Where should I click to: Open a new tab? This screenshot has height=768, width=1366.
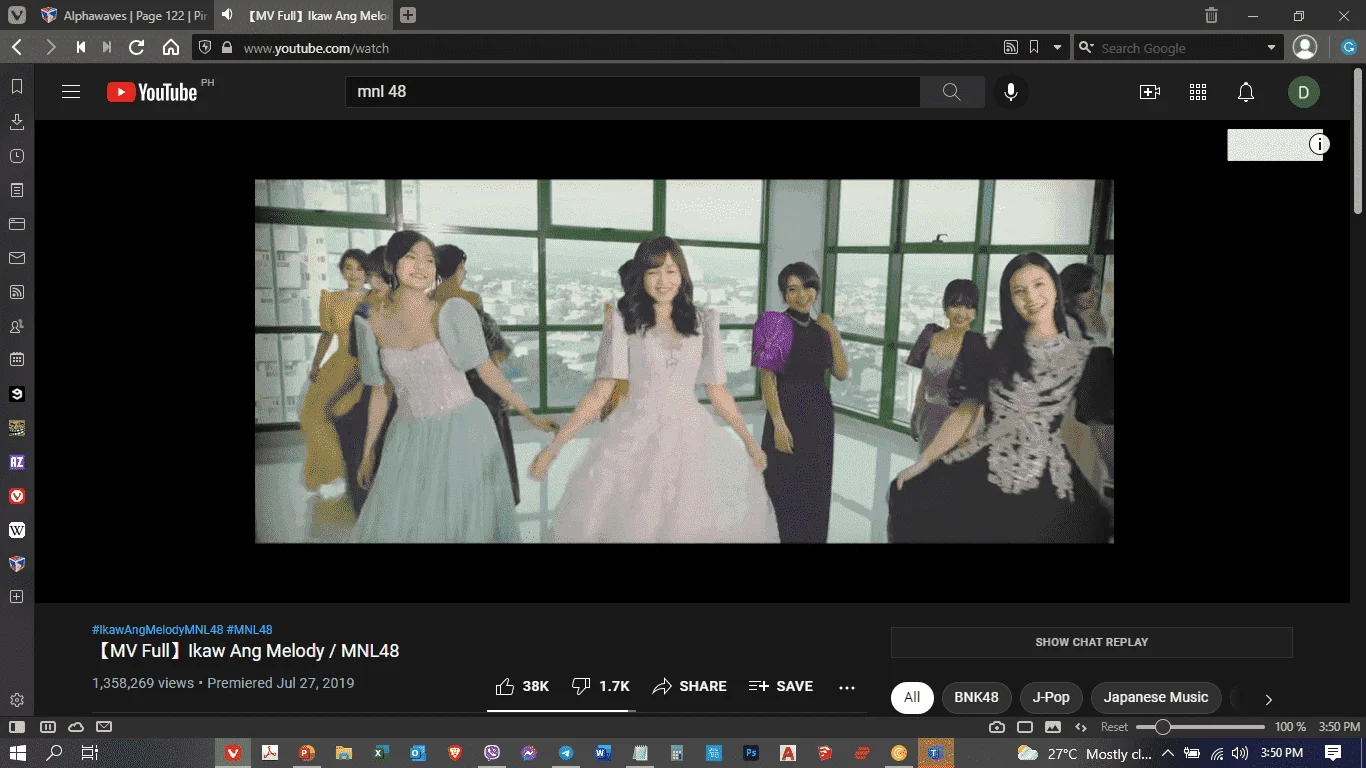tap(408, 15)
